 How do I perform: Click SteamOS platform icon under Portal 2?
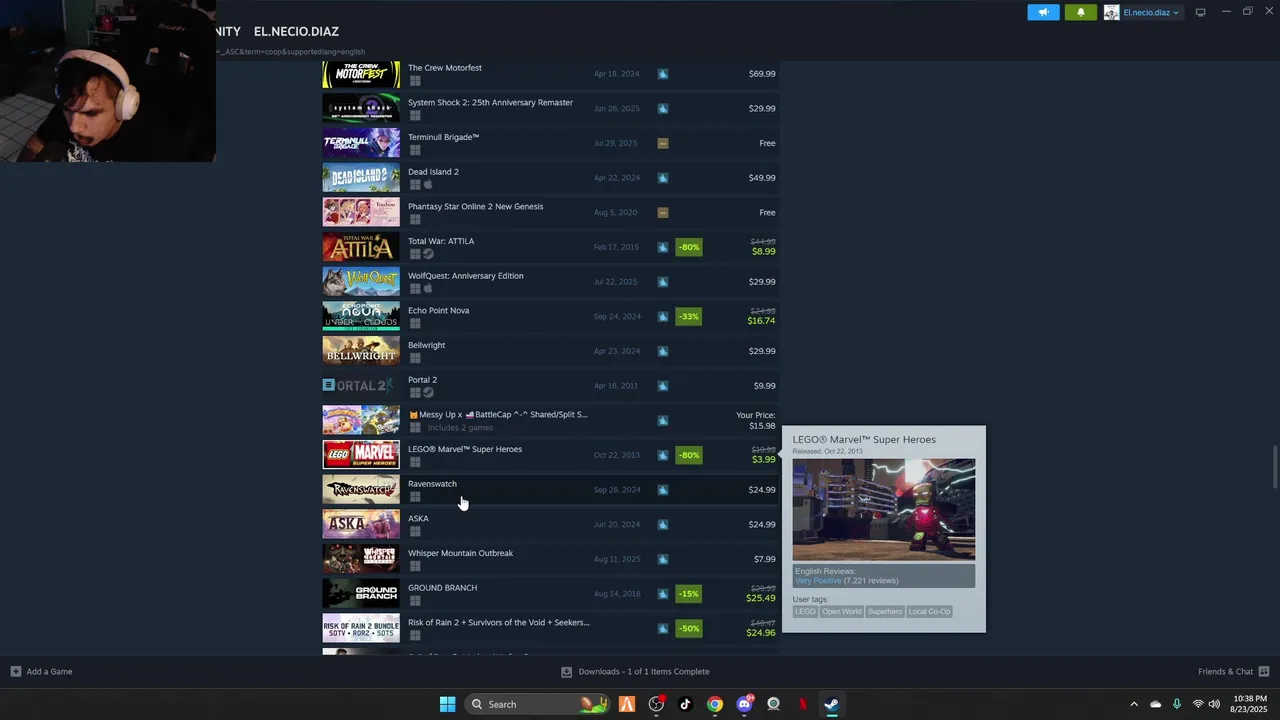coord(428,393)
